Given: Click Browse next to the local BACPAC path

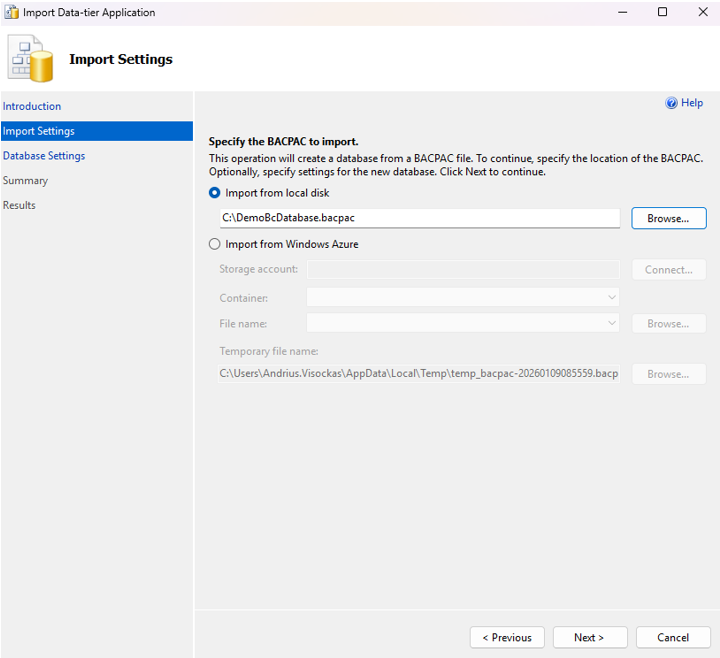Looking at the screenshot, I should click(668, 218).
